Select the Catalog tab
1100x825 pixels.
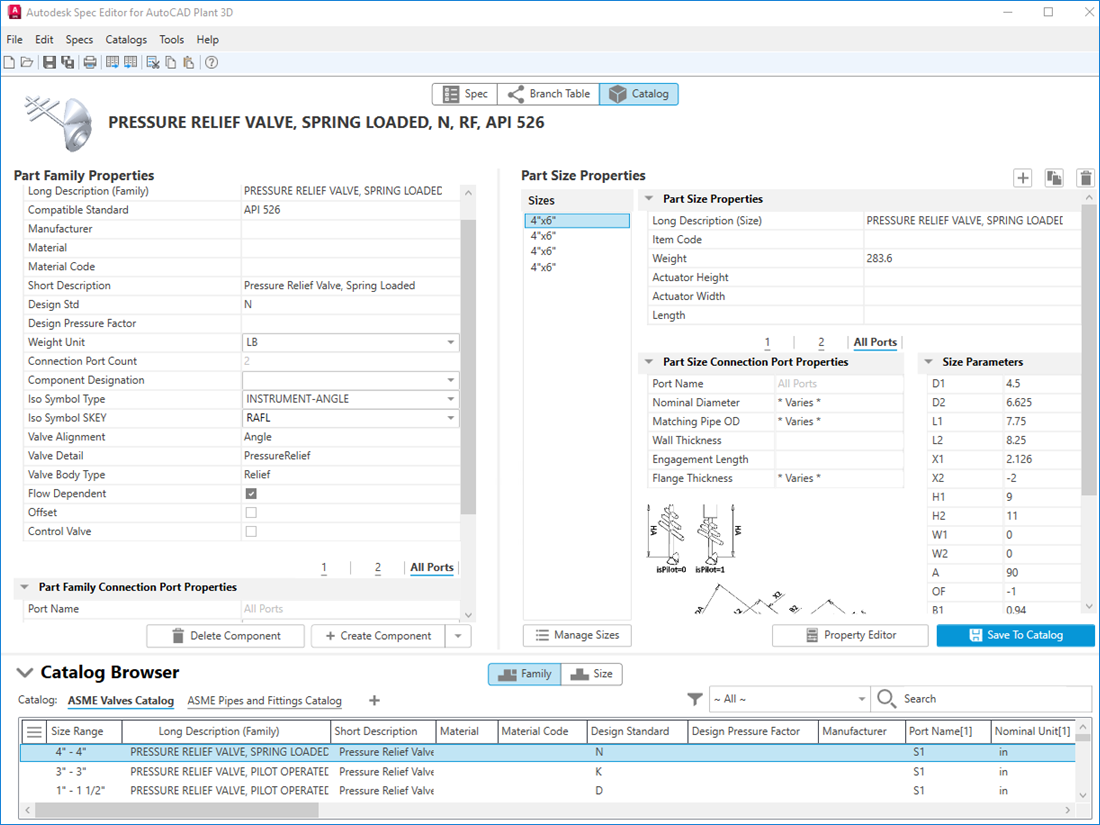pyautogui.click(x=638, y=94)
